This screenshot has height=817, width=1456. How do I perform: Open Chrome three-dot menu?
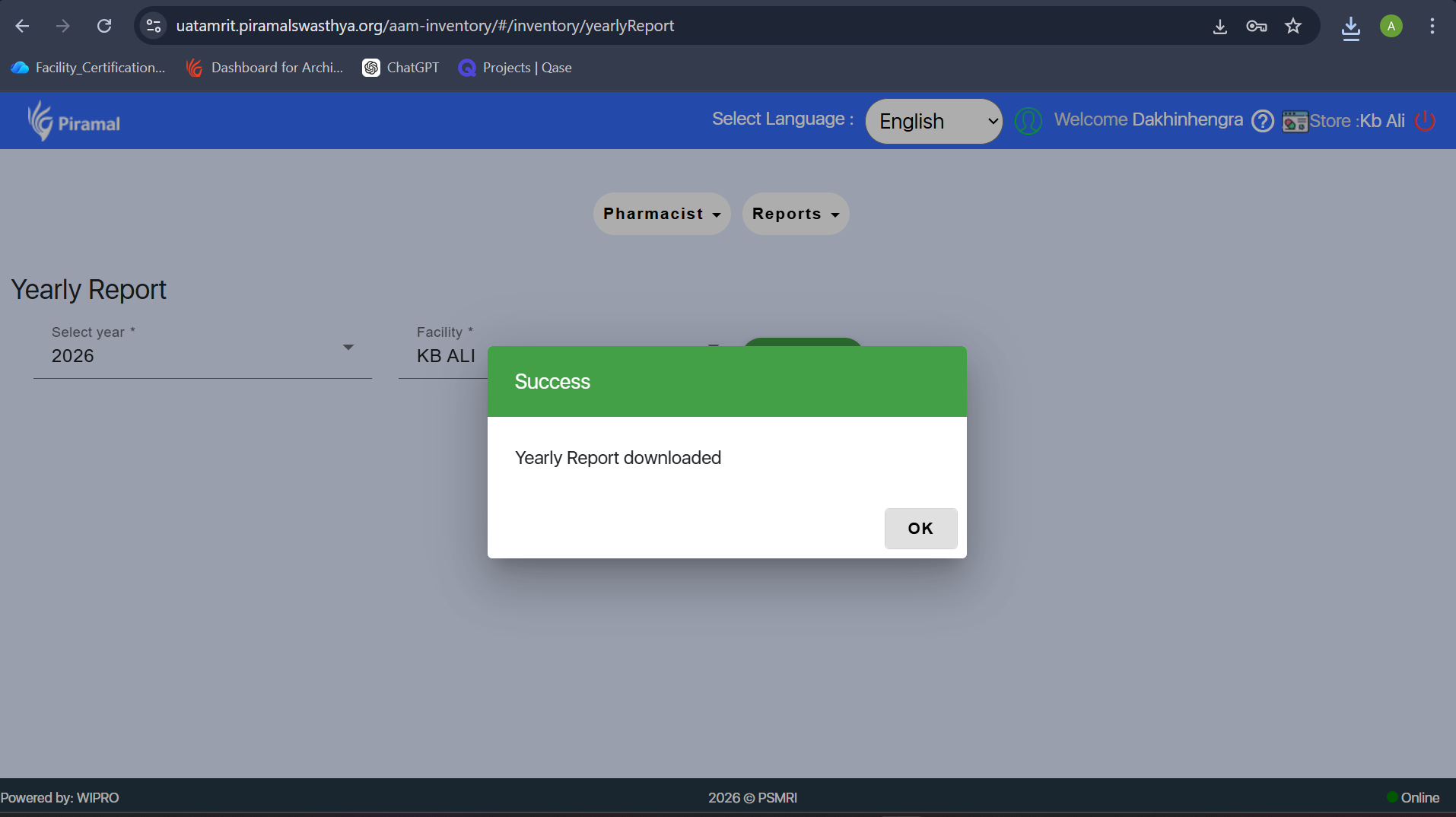(x=1432, y=27)
